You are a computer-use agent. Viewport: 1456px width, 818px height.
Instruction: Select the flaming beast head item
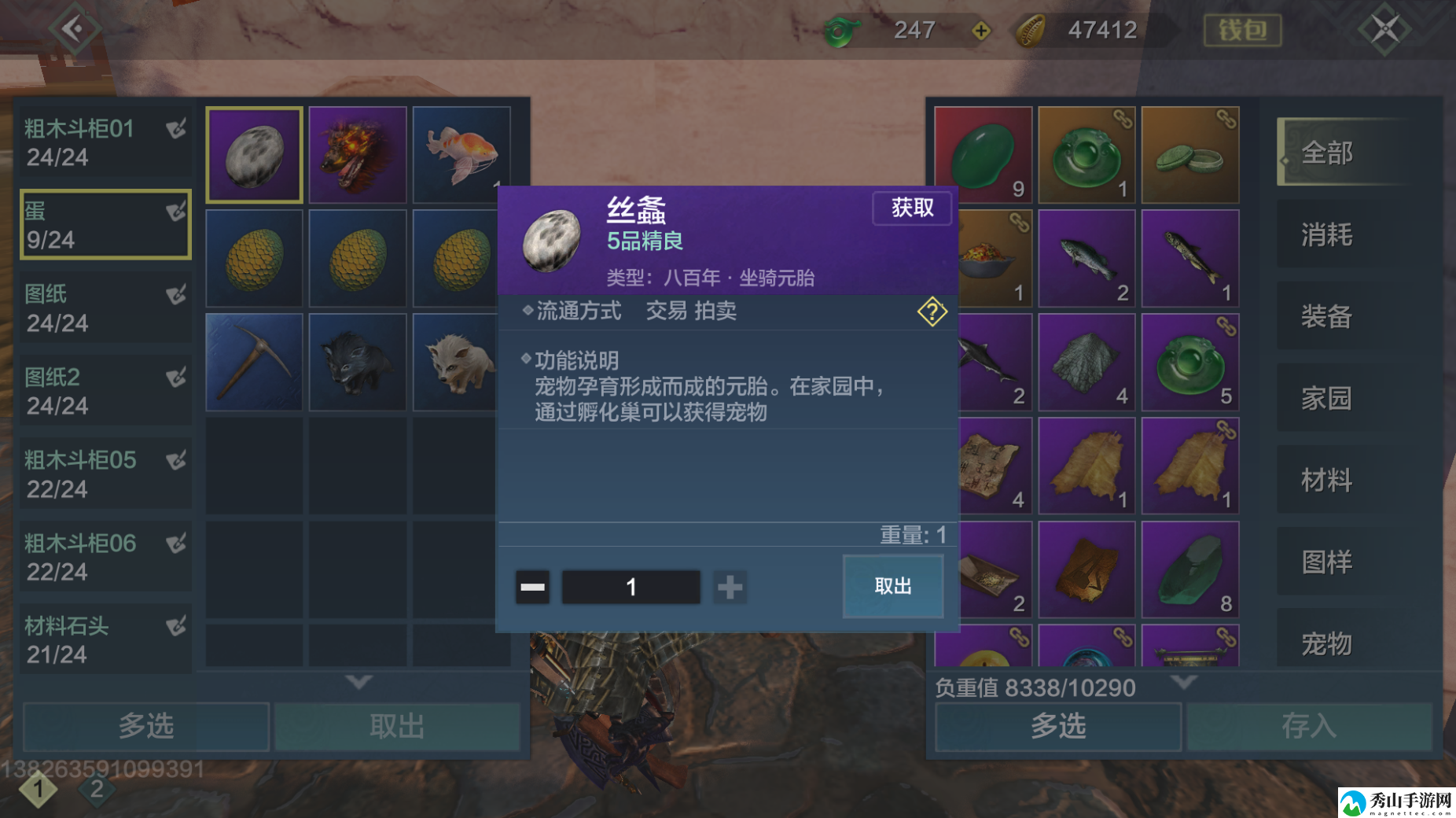pos(358,155)
